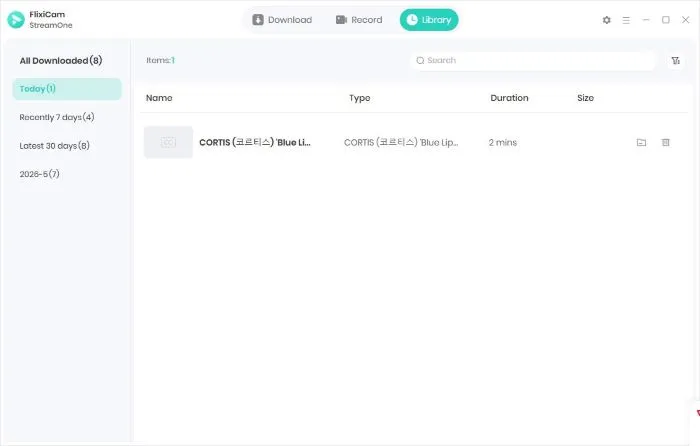Maximize the FlixiCam window

[666, 20]
